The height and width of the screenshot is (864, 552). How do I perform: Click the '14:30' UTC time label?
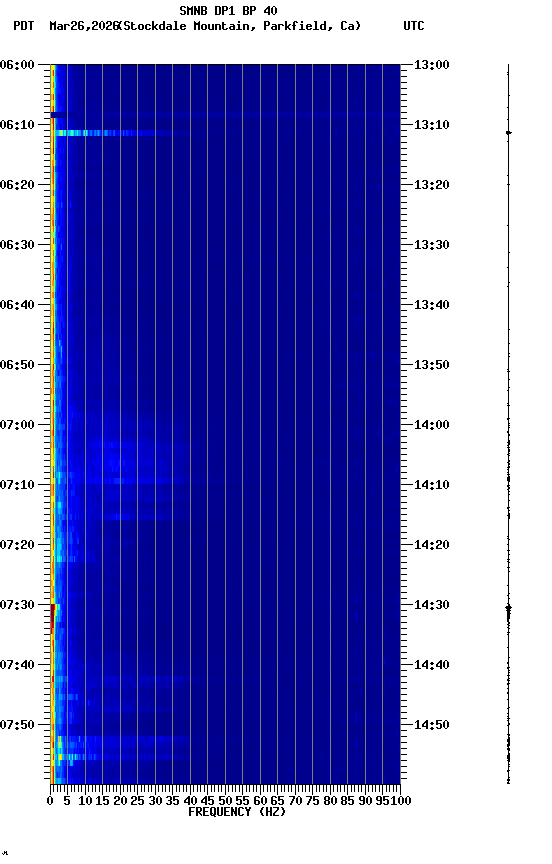(x=432, y=605)
